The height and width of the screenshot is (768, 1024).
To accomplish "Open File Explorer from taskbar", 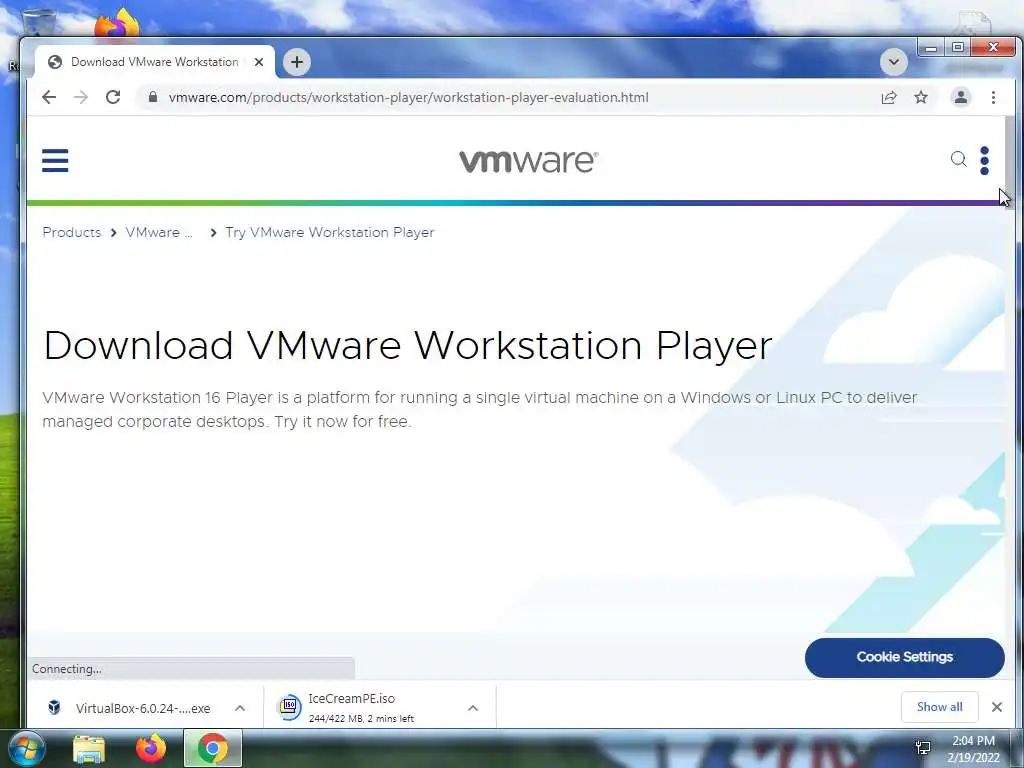I will pyautogui.click(x=89, y=749).
